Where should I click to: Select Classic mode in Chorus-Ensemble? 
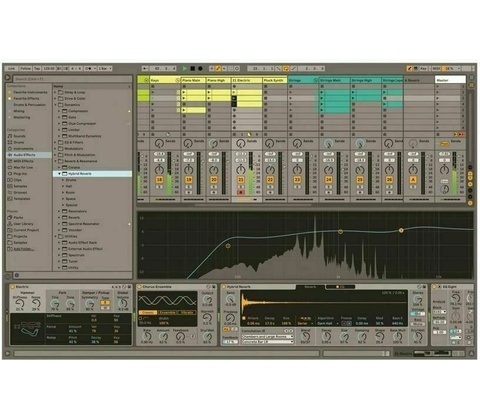[148, 313]
